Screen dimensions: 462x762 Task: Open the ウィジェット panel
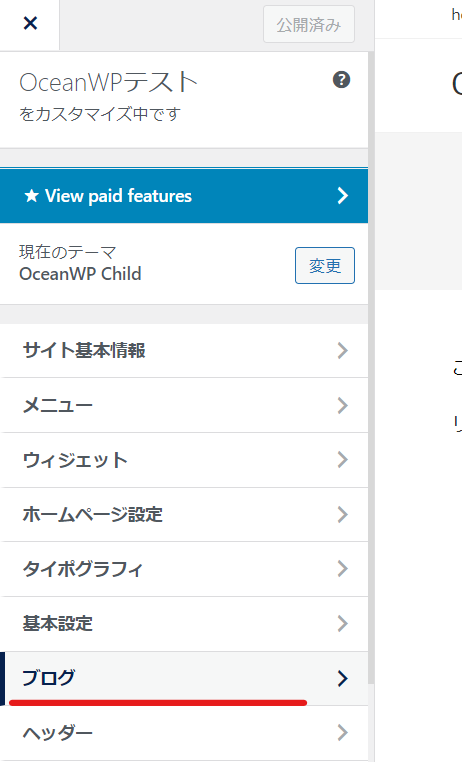[184, 460]
